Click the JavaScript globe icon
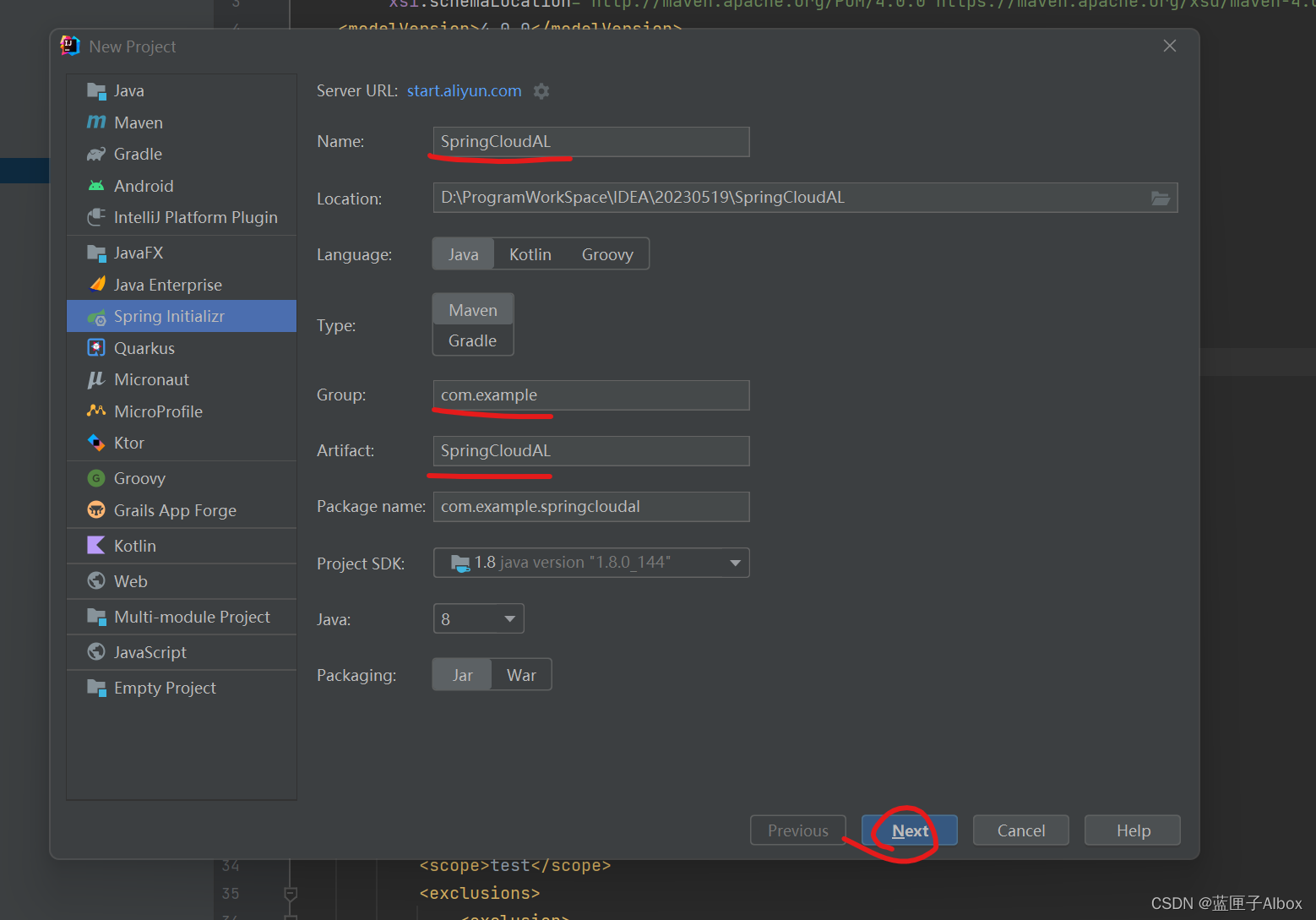 (x=96, y=652)
